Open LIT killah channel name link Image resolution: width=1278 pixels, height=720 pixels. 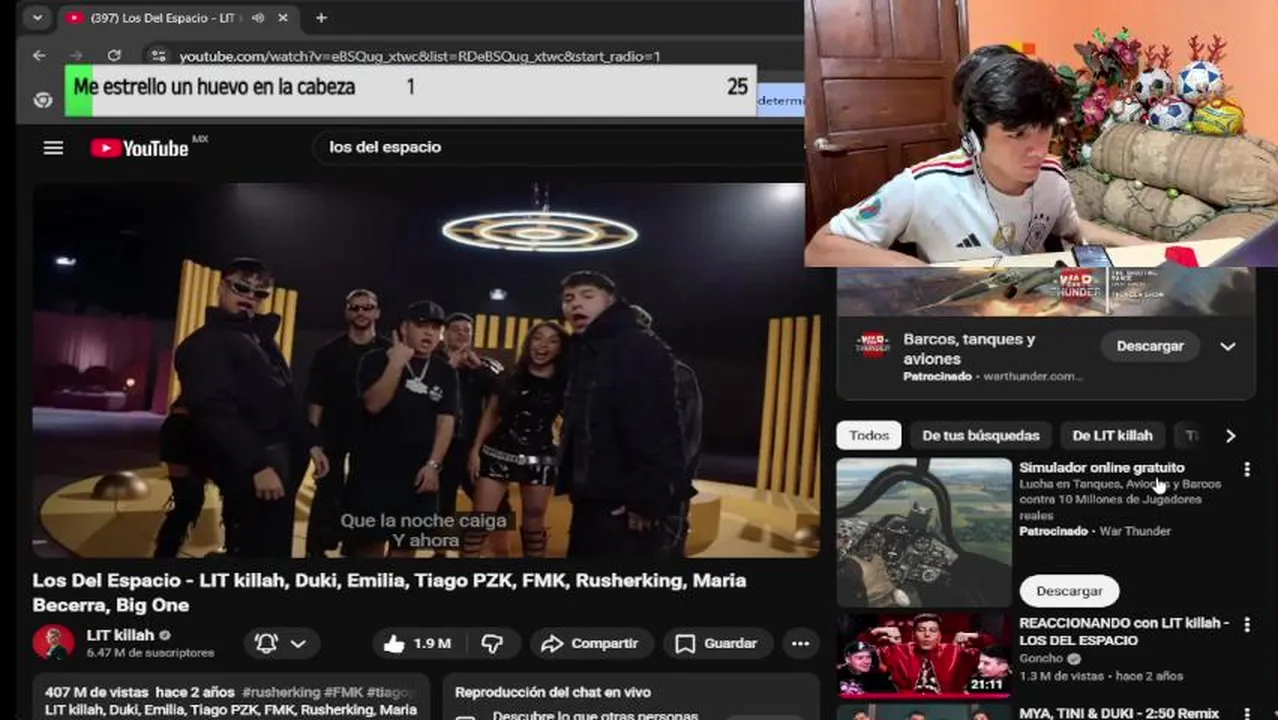[x=121, y=635]
